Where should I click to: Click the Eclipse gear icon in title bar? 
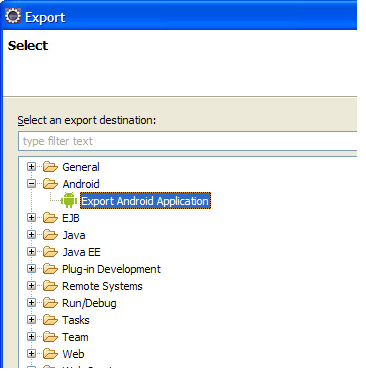pos(13,16)
